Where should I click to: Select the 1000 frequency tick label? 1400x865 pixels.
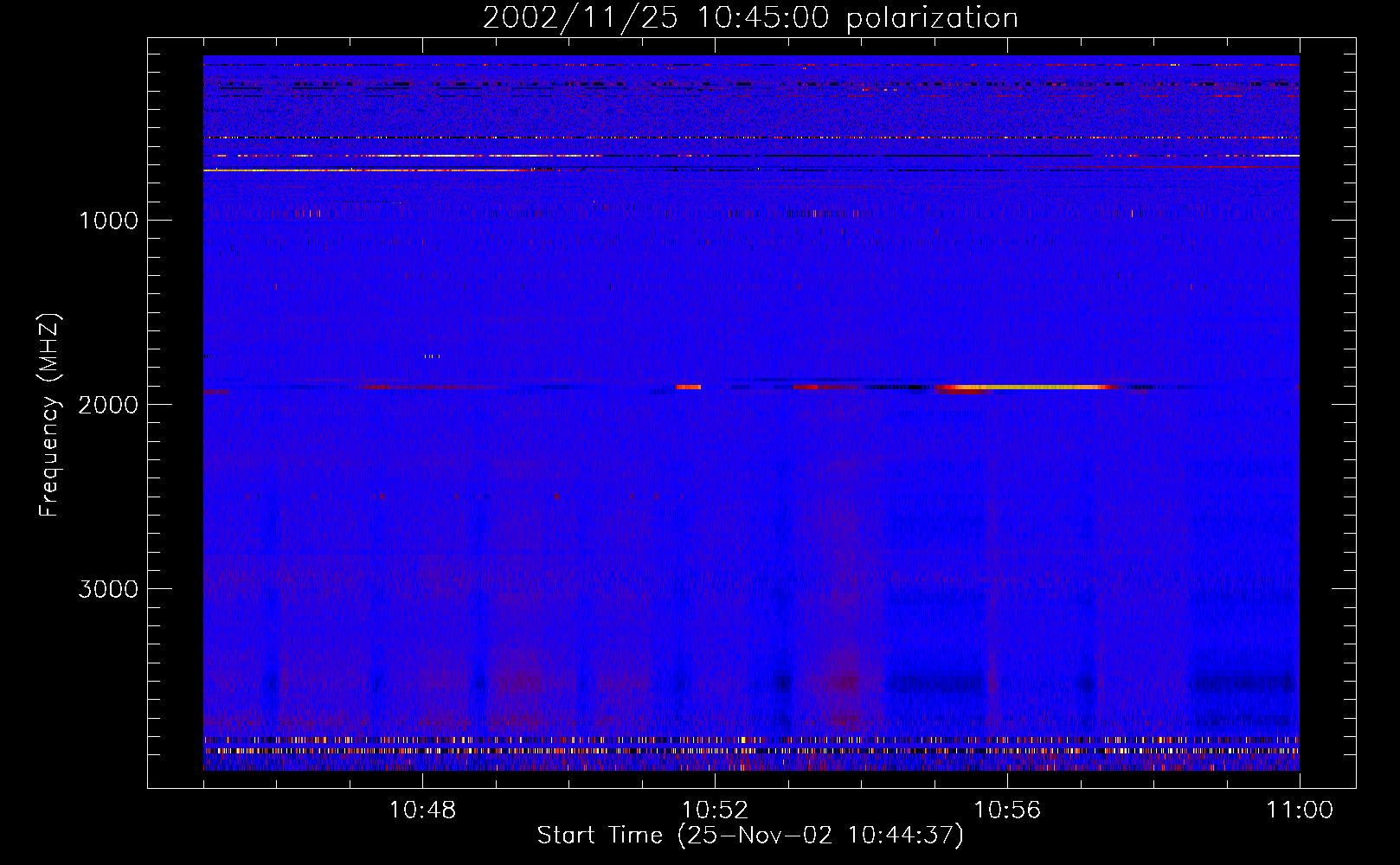tap(108, 221)
